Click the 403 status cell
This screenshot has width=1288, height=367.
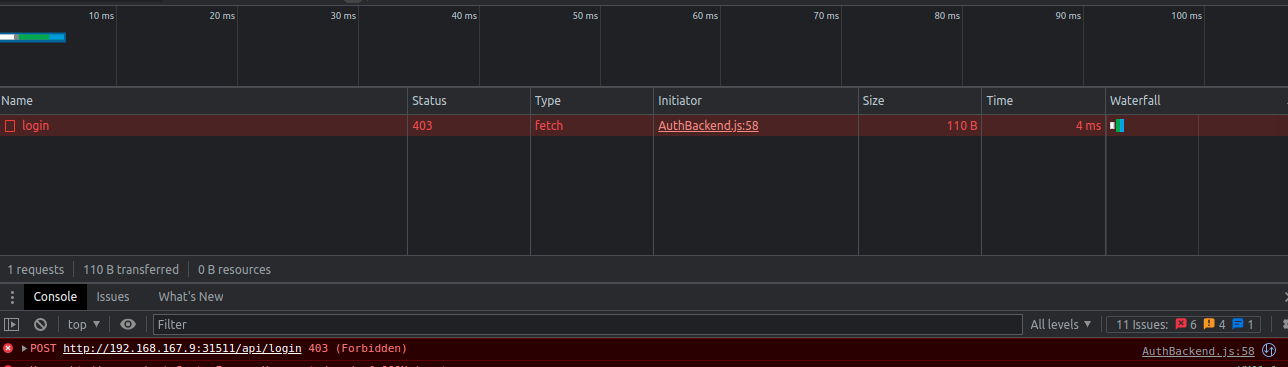469,126
